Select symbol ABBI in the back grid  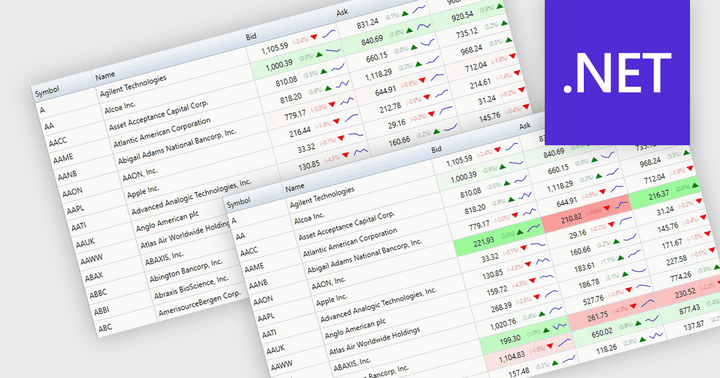pyautogui.click(x=101, y=311)
